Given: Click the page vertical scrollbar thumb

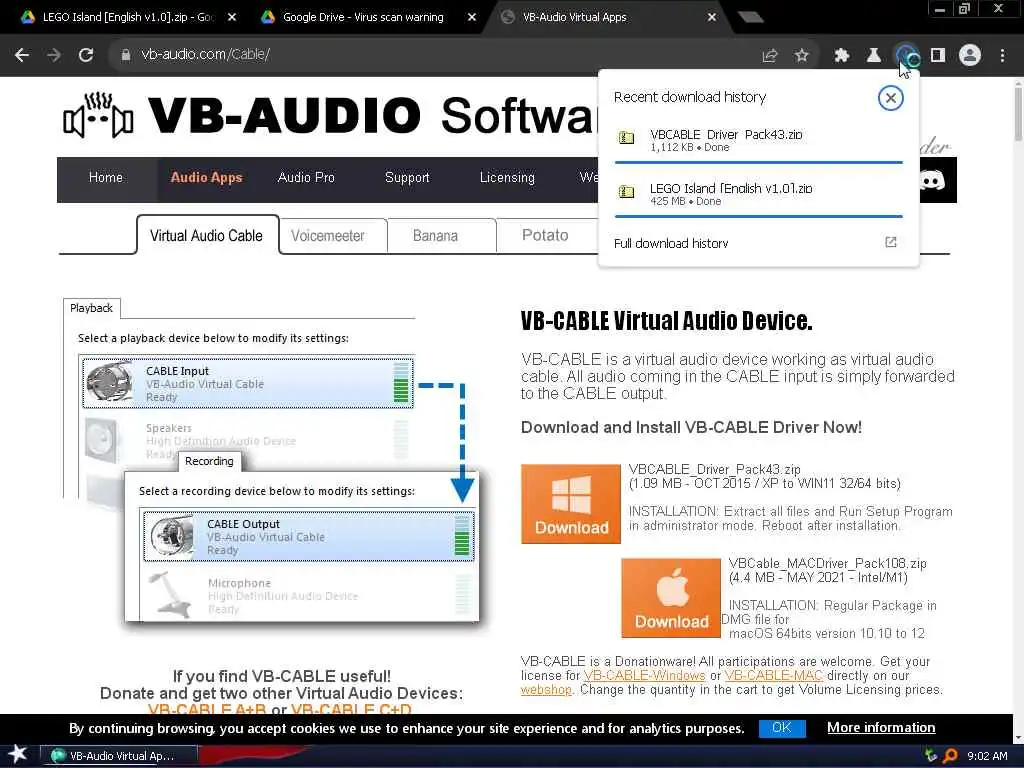Looking at the screenshot, I should 1018,113.
